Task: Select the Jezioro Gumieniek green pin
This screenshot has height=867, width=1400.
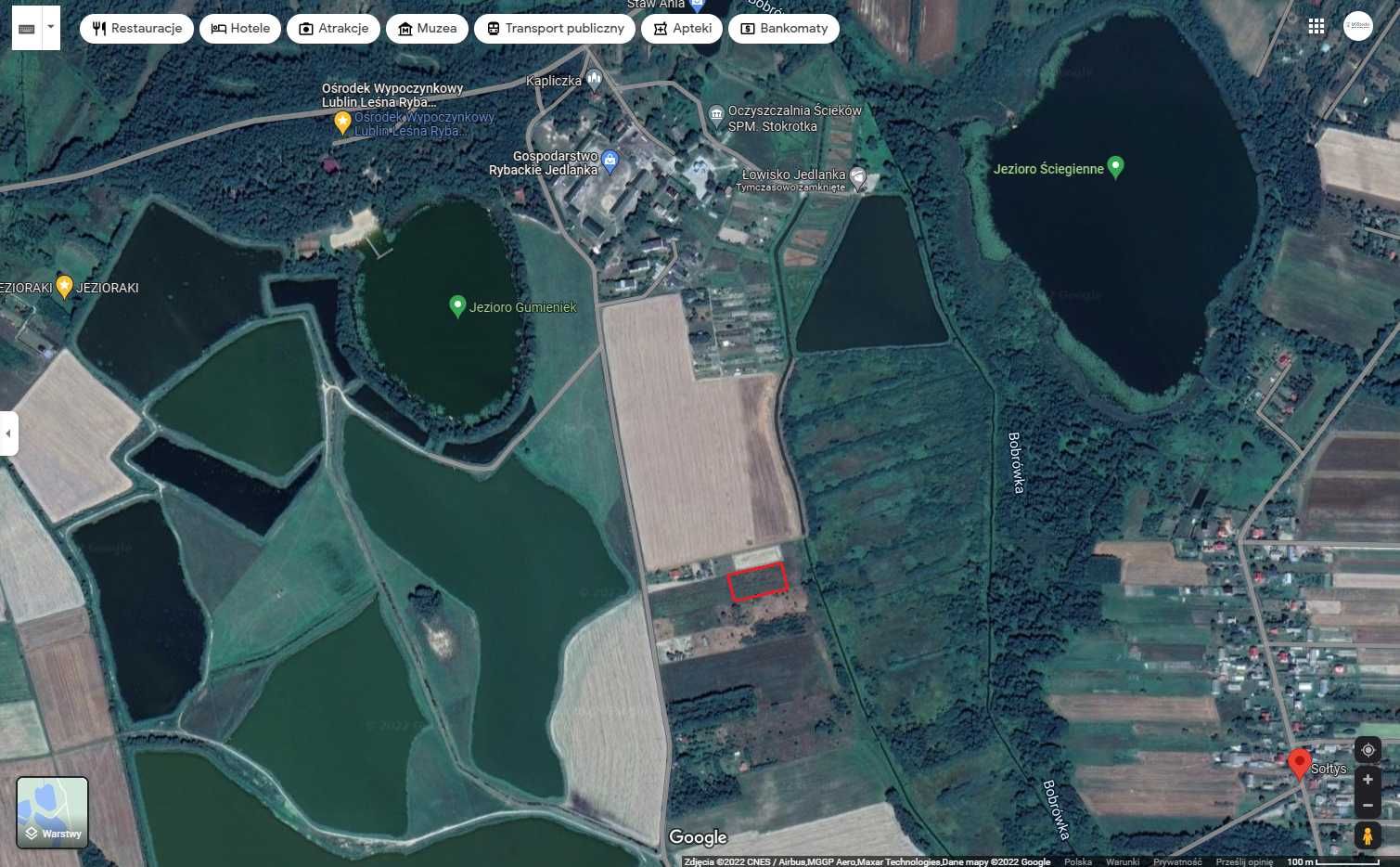Action: 456,306
